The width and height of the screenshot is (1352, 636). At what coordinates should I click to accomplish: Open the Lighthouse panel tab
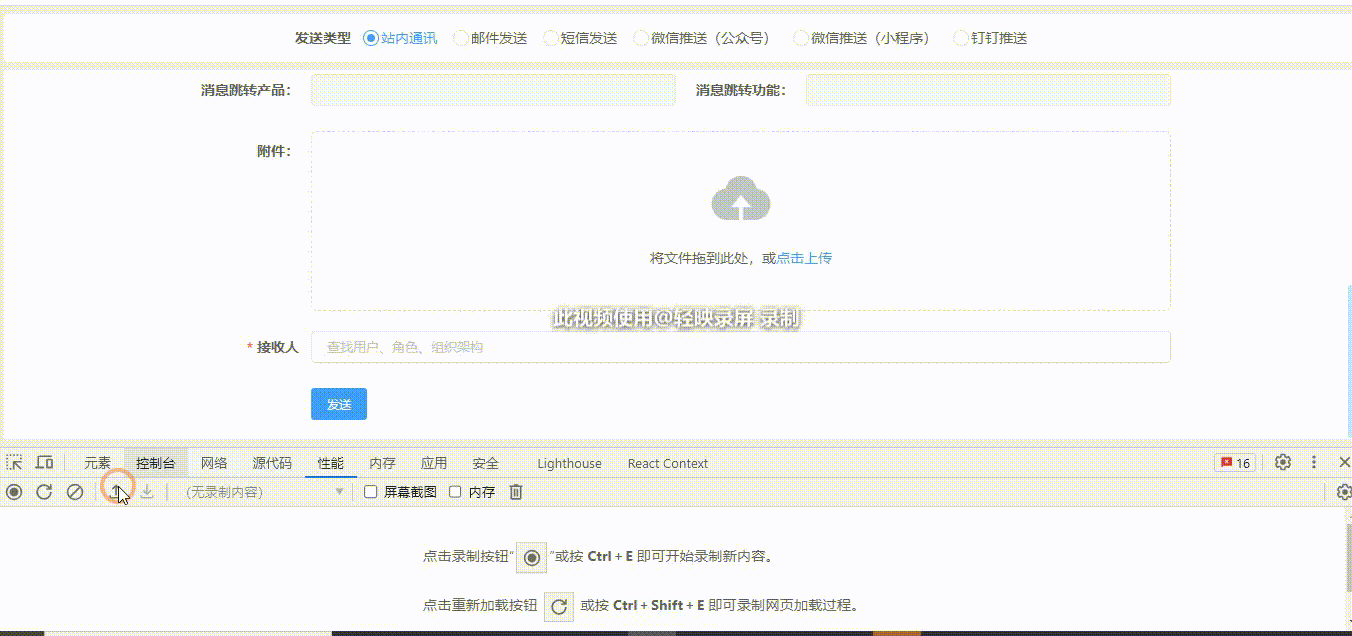(568, 463)
